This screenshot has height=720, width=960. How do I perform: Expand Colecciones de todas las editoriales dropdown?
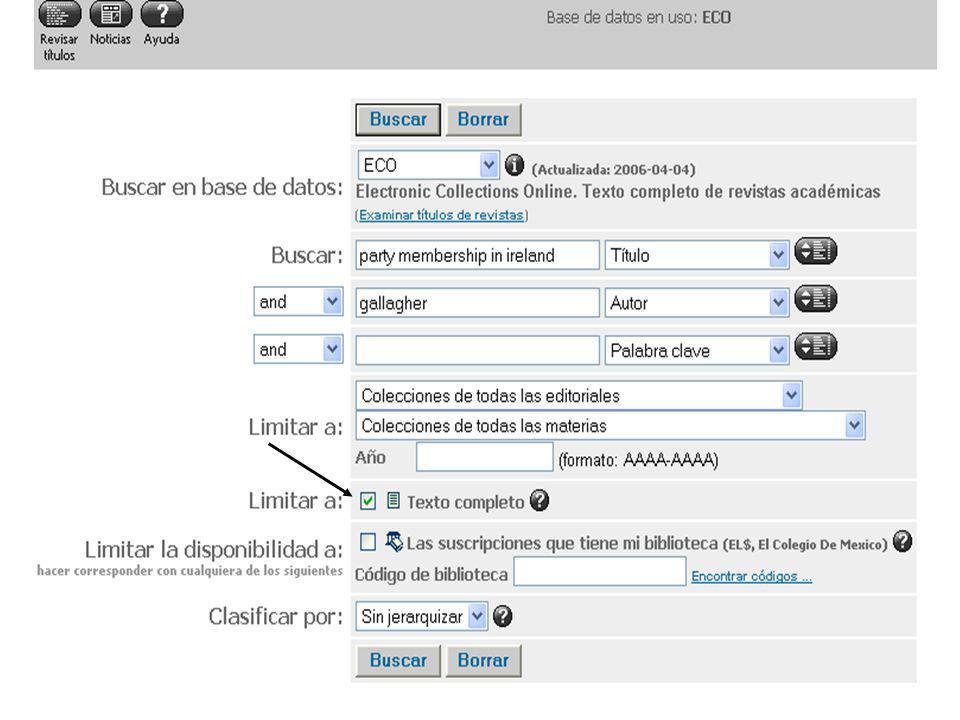pos(579,396)
